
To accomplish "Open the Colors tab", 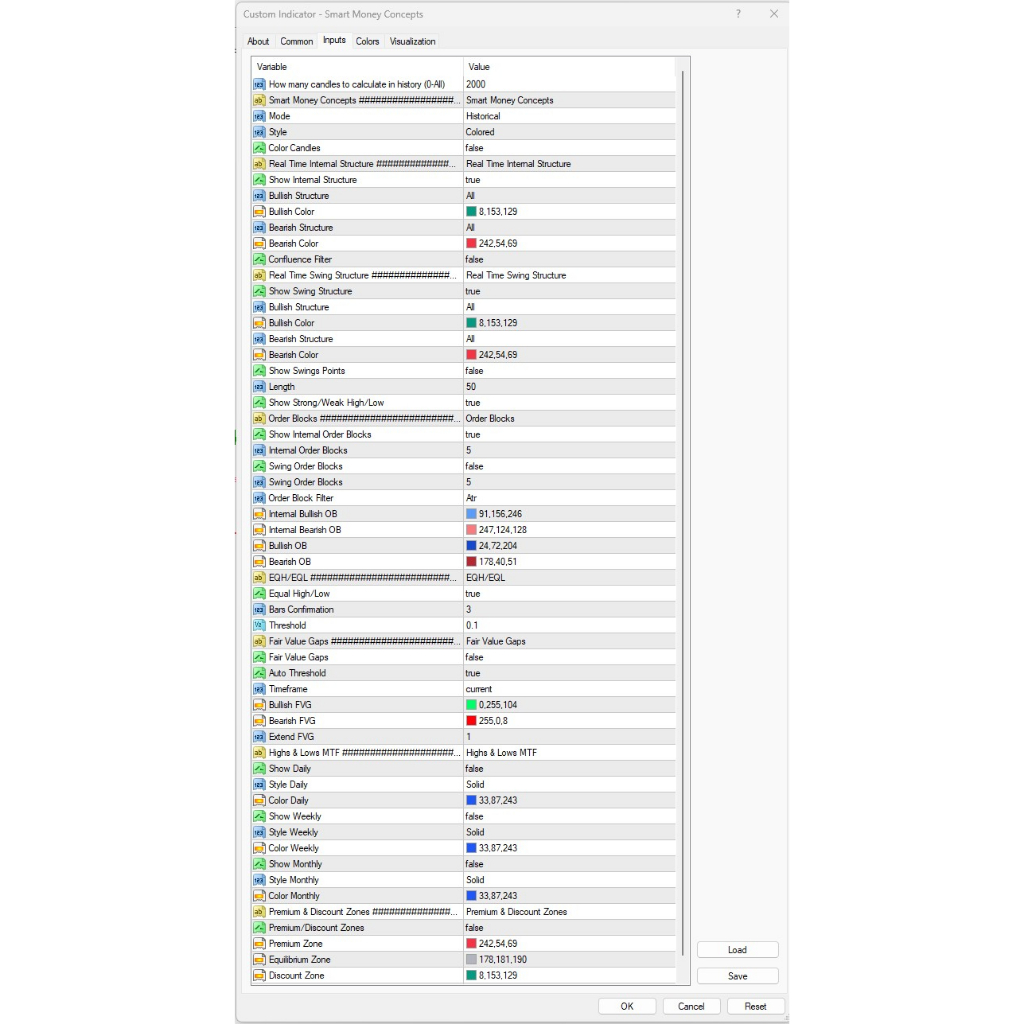I will [x=367, y=41].
